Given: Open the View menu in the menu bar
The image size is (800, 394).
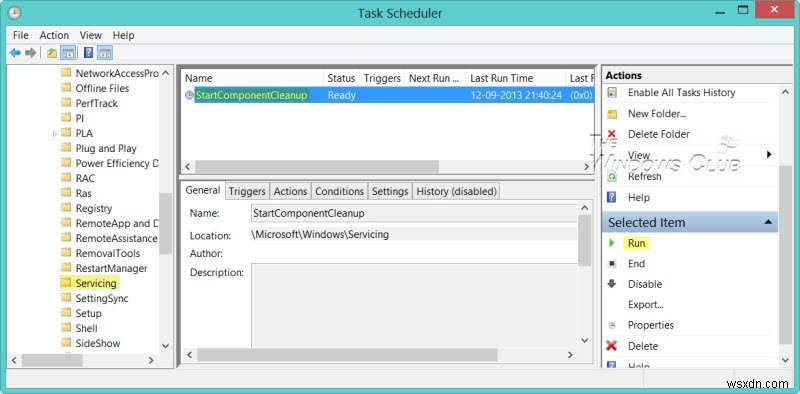Looking at the screenshot, I should click(x=90, y=35).
